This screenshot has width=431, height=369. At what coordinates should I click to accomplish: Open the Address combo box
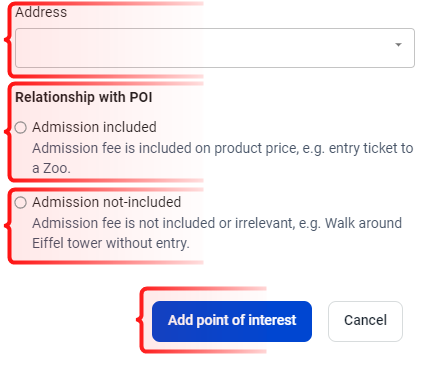(215, 48)
